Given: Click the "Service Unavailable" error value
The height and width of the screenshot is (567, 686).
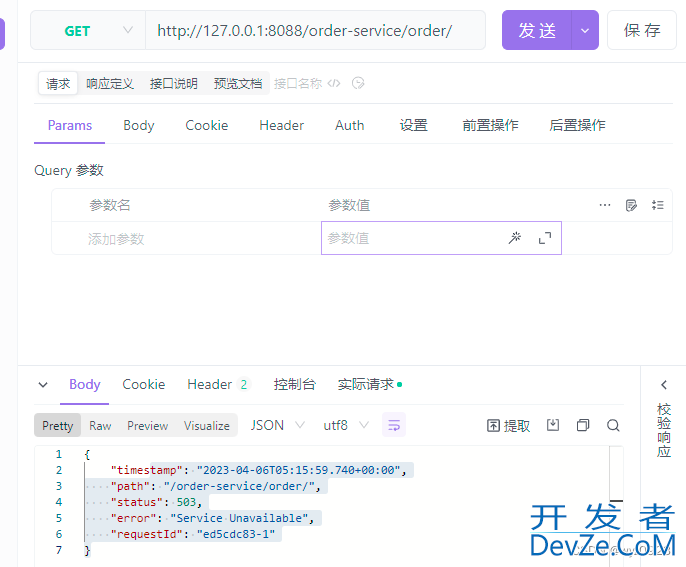Looking at the screenshot, I should 240,518.
